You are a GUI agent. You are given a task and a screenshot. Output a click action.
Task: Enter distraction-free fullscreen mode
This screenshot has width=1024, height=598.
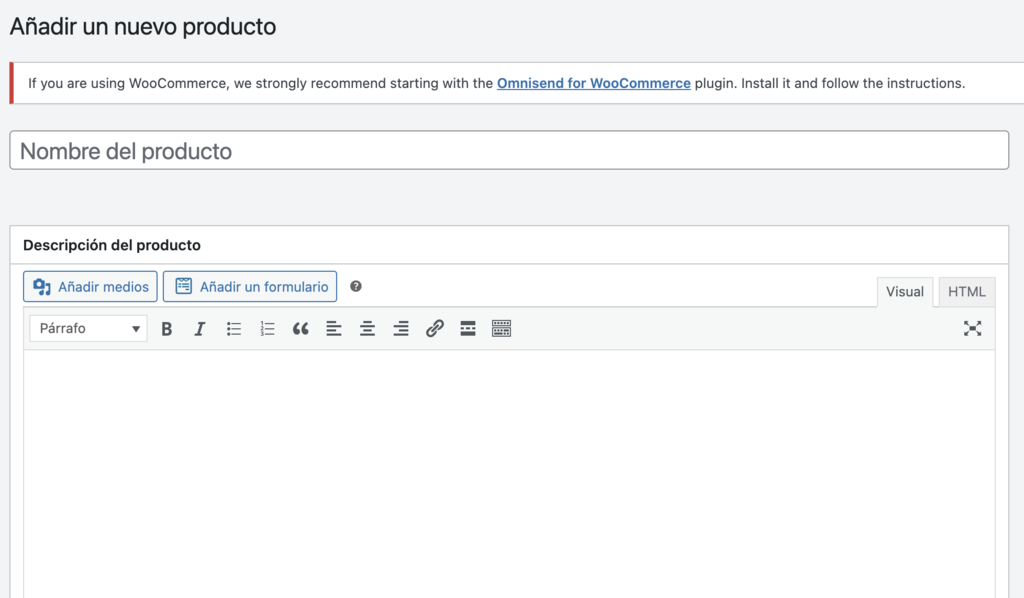click(972, 328)
